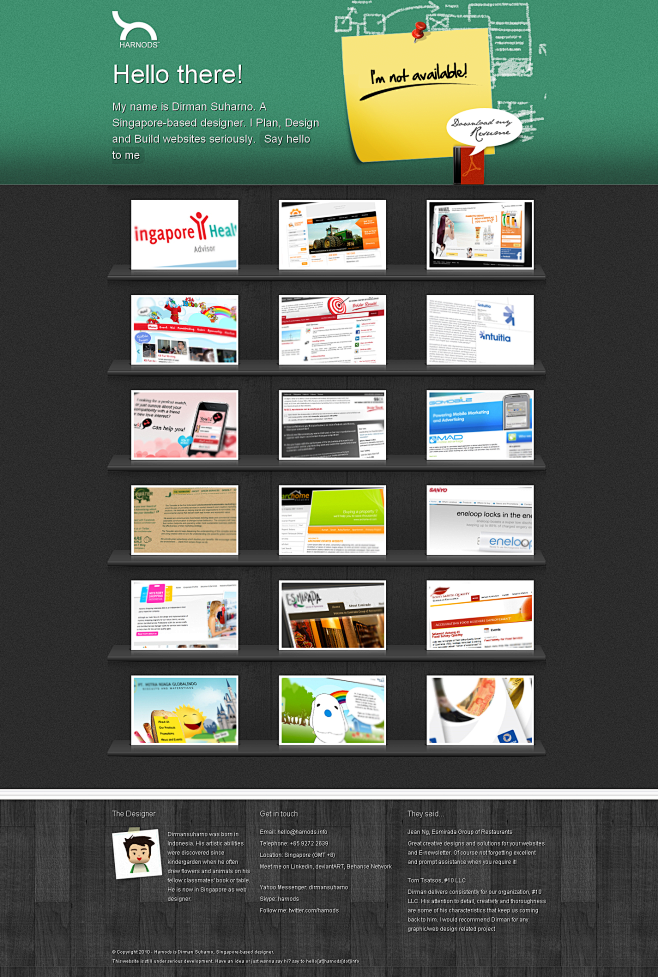This screenshot has width=658, height=977.
Task: Open the Singapore Health Advisor thumbnail
Action: 184,234
